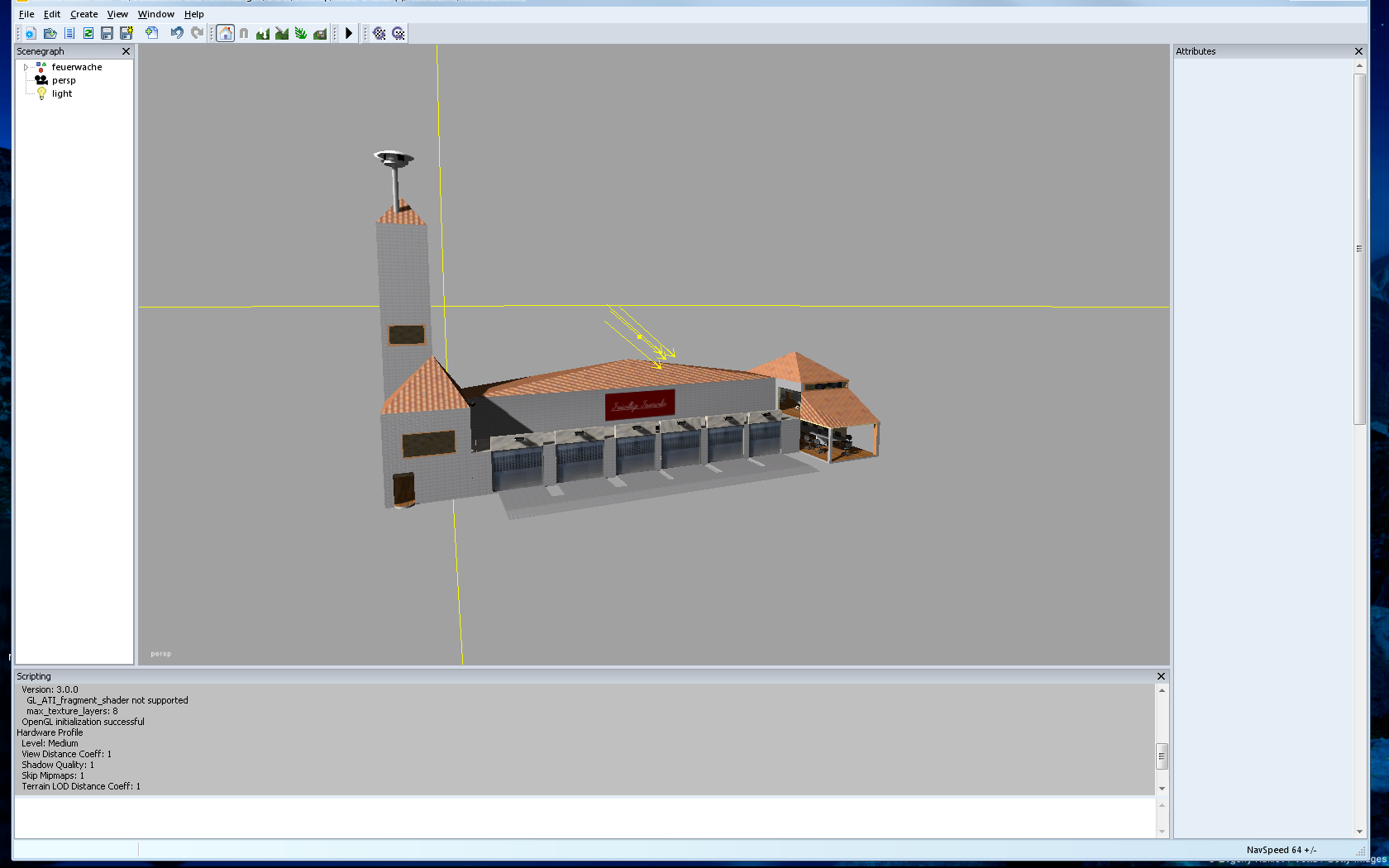This screenshot has width=1389, height=868.
Task: Open the Window menu
Action: (x=155, y=14)
